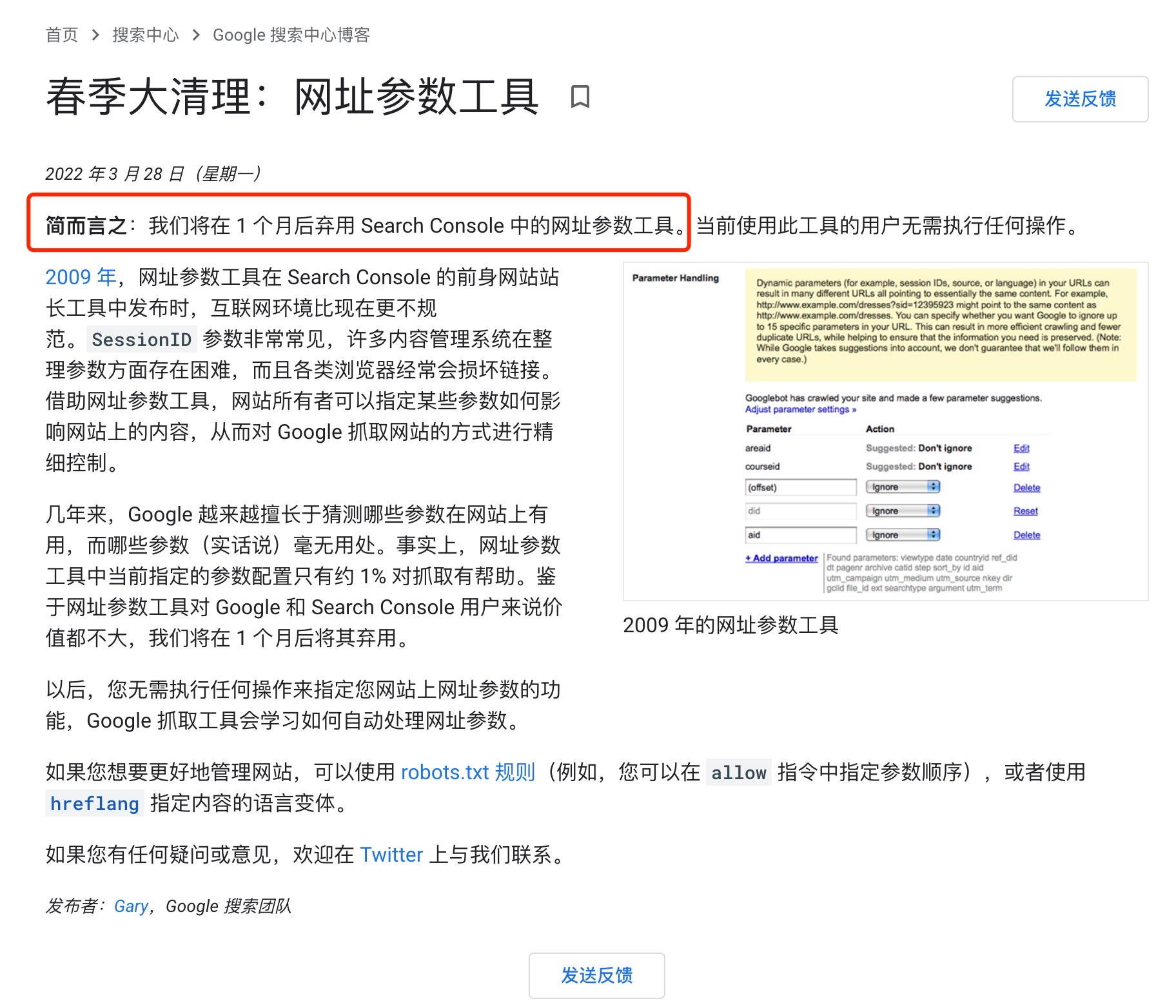Click the Ignore dropdown beside the offset field

click(903, 487)
